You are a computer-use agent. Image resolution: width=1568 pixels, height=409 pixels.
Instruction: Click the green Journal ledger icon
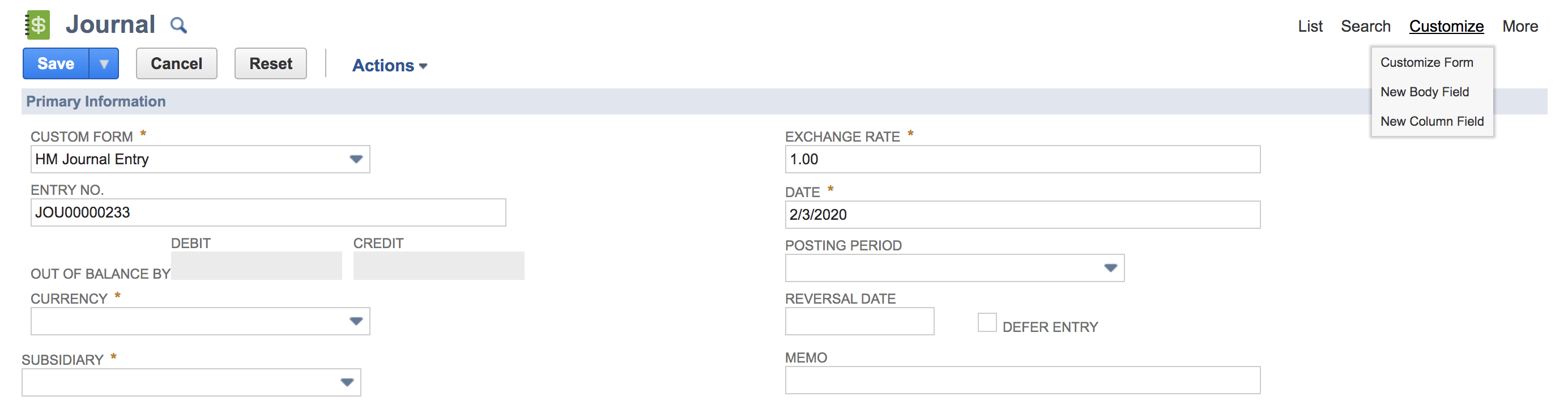(37, 25)
